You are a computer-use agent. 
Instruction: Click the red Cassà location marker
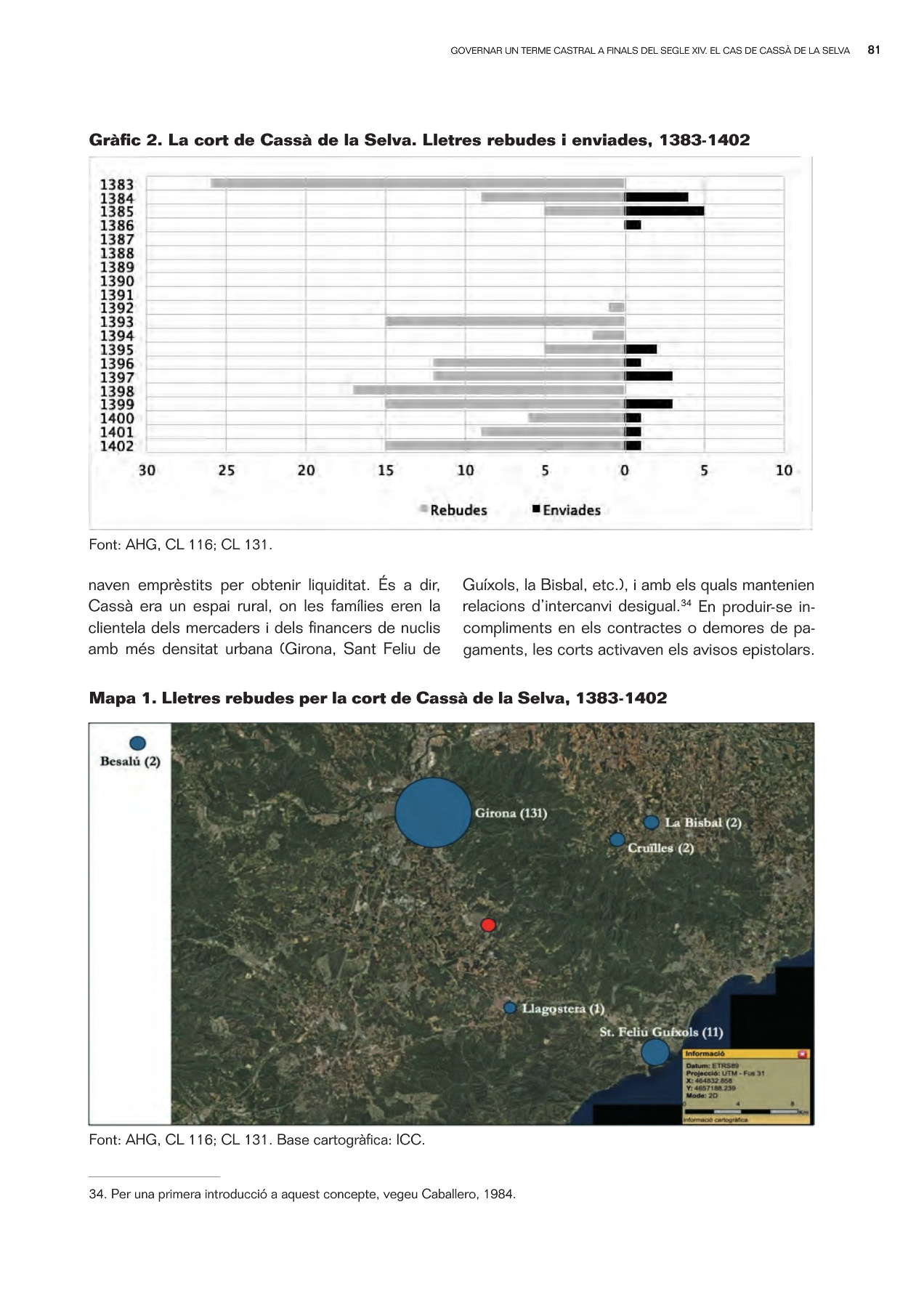tap(488, 924)
